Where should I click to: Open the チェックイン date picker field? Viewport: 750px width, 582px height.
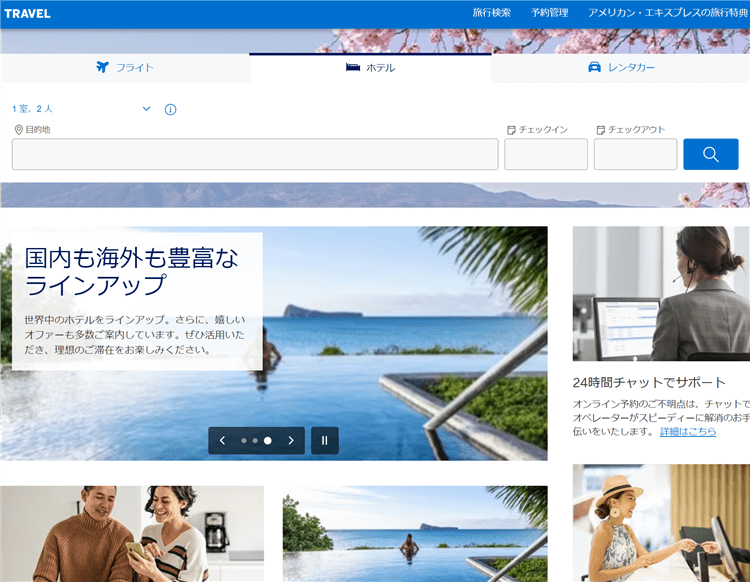545,154
